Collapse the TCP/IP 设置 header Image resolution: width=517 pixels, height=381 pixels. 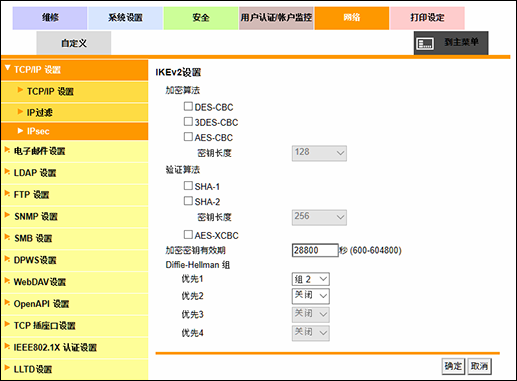click(x=75, y=70)
